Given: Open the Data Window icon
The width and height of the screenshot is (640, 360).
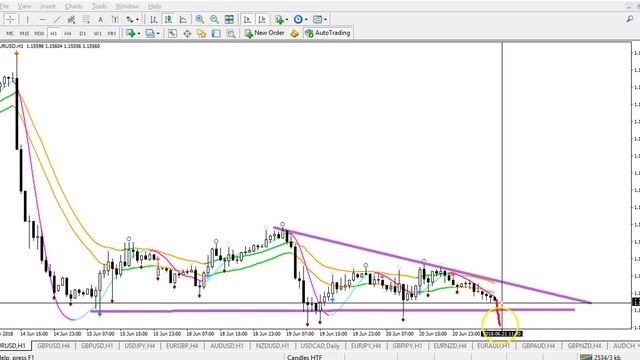Looking at the screenshot, I should (187, 33).
